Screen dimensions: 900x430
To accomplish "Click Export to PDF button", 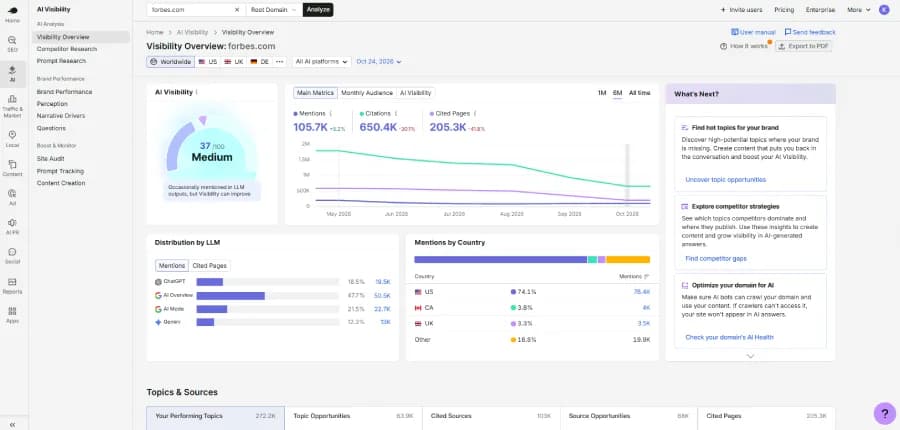I will [803, 46].
